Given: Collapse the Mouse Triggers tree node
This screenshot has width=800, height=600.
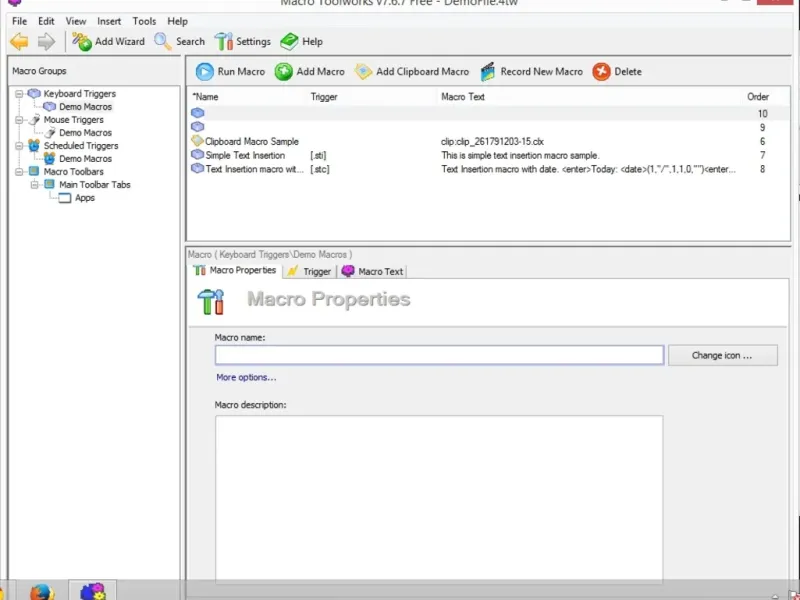Looking at the screenshot, I should tap(19, 120).
